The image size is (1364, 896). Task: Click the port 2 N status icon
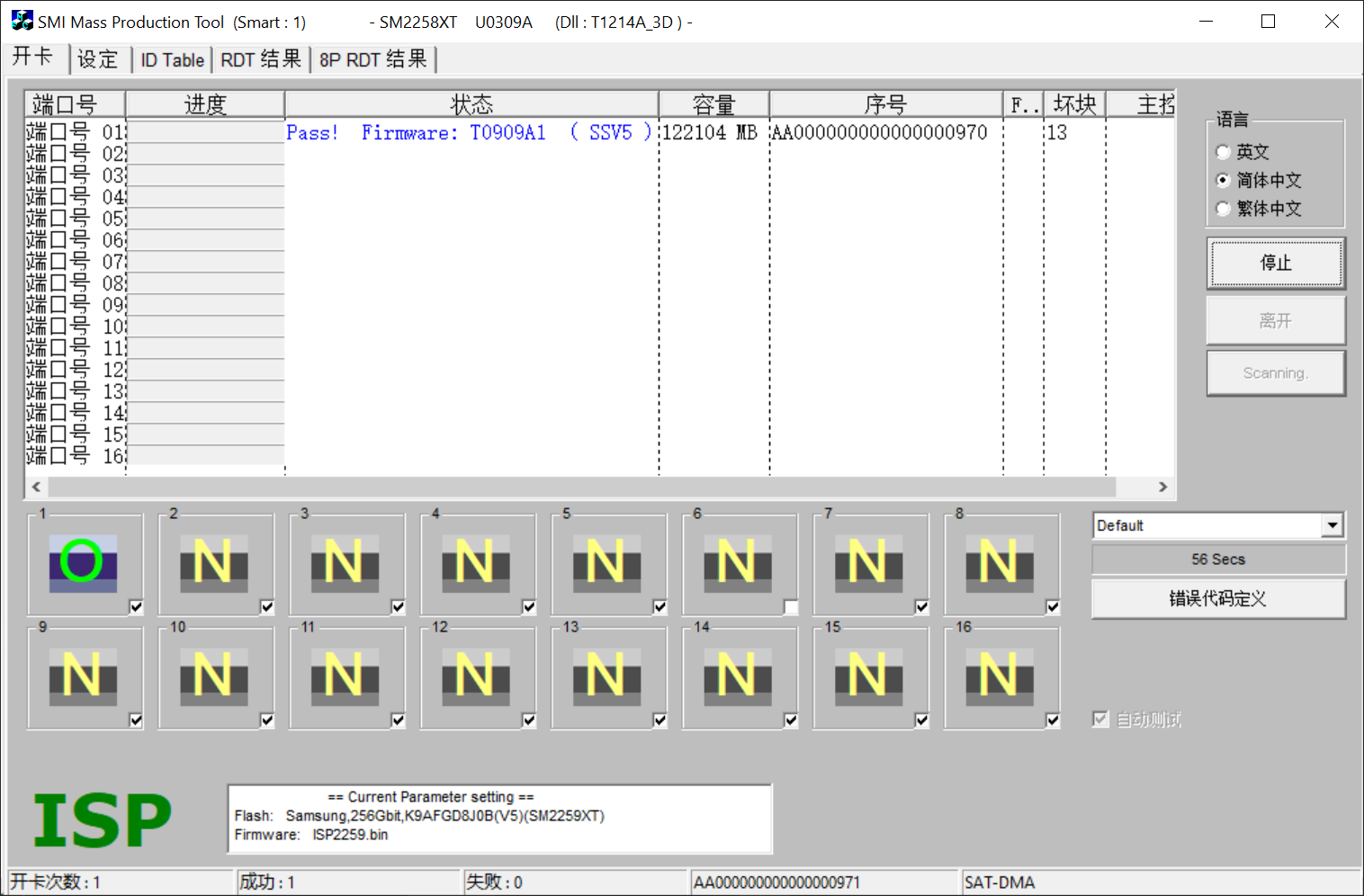coord(213,563)
